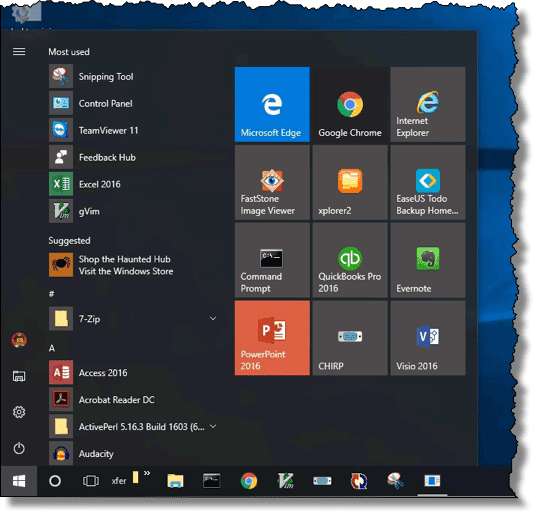Open the Microsoft Edge tile
533x511 pixels.
click(x=272, y=104)
